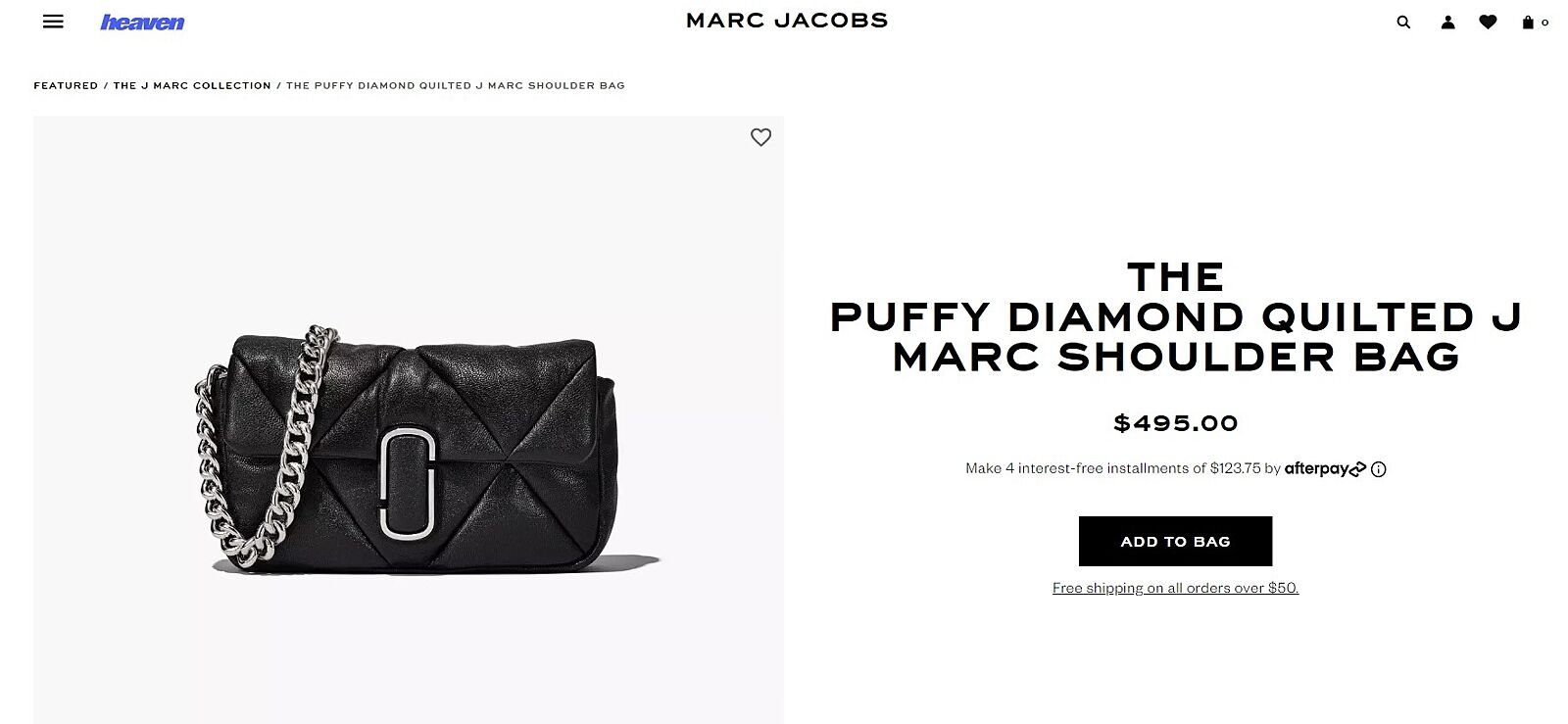Go to Marc Jacobs home logo
Viewport: 1568px width, 724px height.
[787, 21]
